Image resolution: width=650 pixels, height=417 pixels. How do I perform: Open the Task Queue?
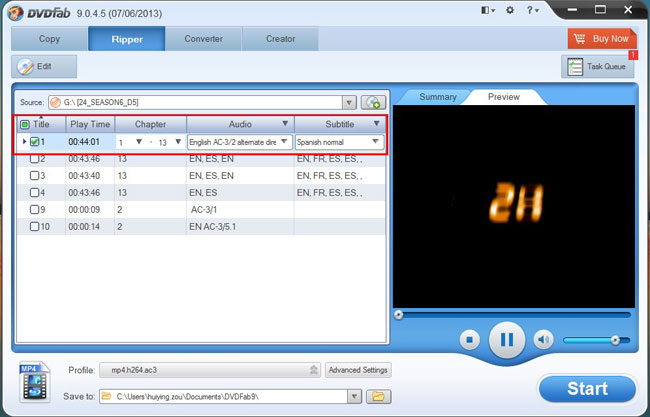coord(598,66)
